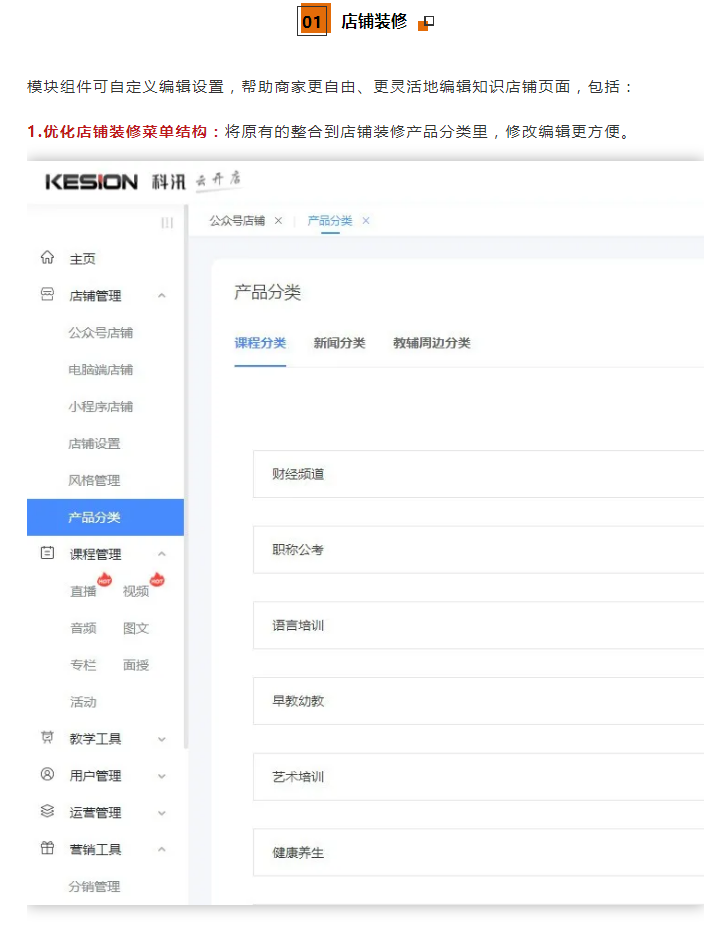Collapse the 店铺管理 menu chevron
The width and height of the screenshot is (723, 930).
(x=162, y=296)
